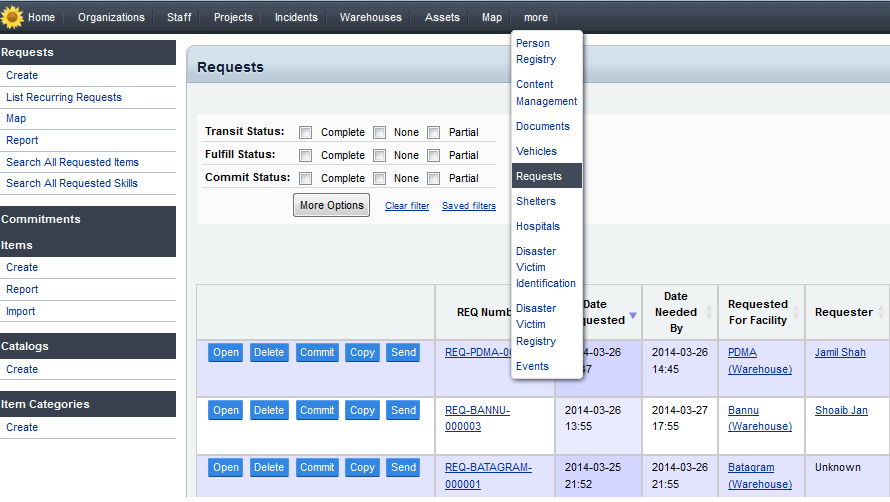
Task: Sort using Date Needed By arrows
Action: pyautogui.click(x=710, y=312)
